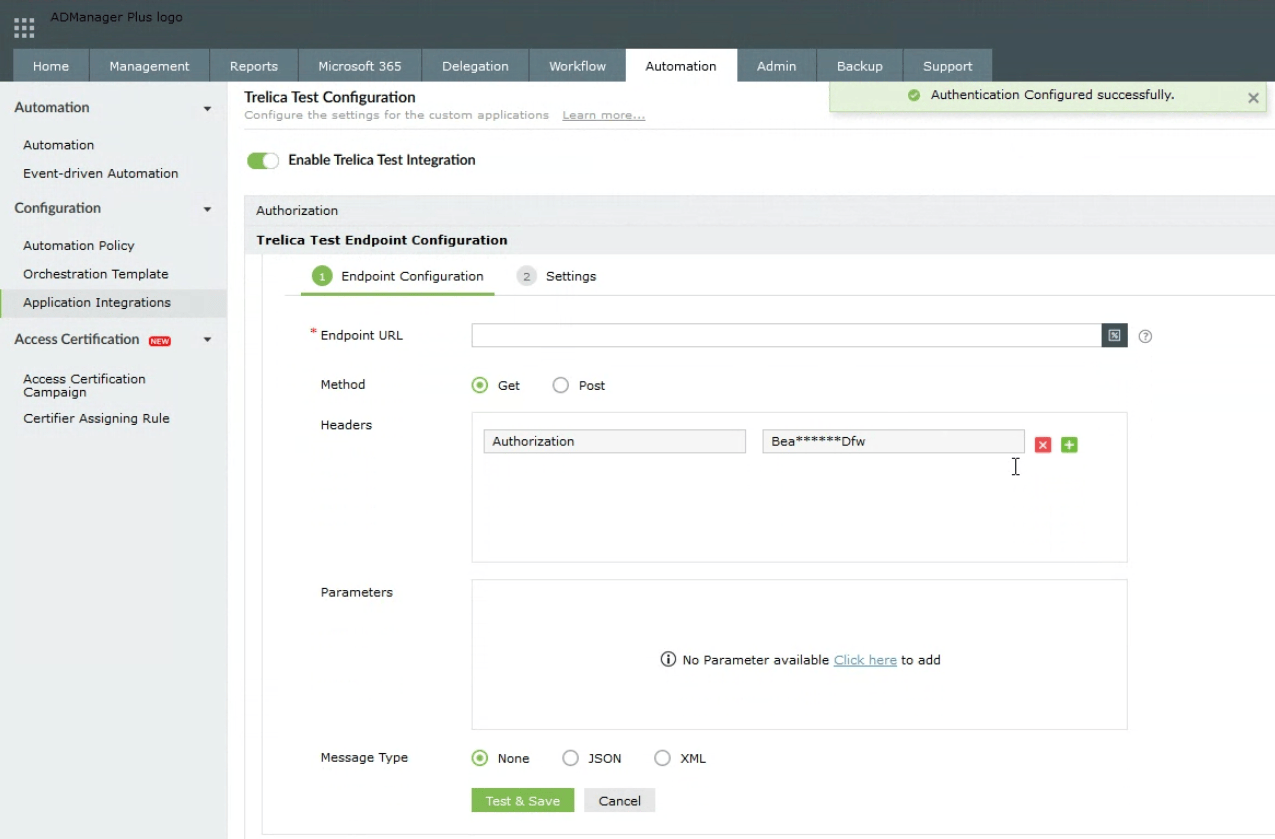Screen dimensions: 1275x839
Task: Select Application Integrations in sidebar
Action: (113, 303)
